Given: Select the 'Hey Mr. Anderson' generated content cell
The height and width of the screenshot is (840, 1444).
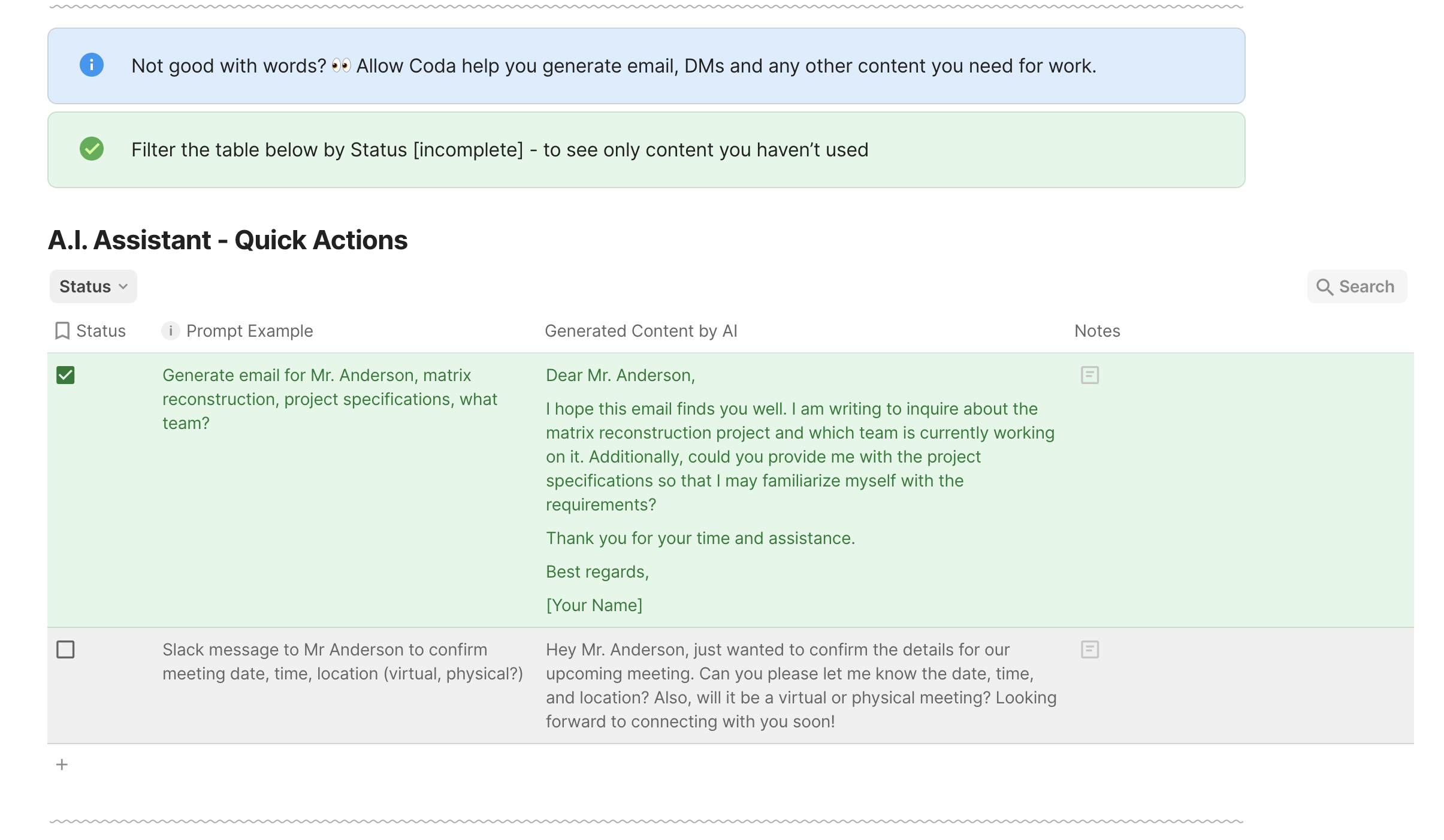Looking at the screenshot, I should [800, 685].
